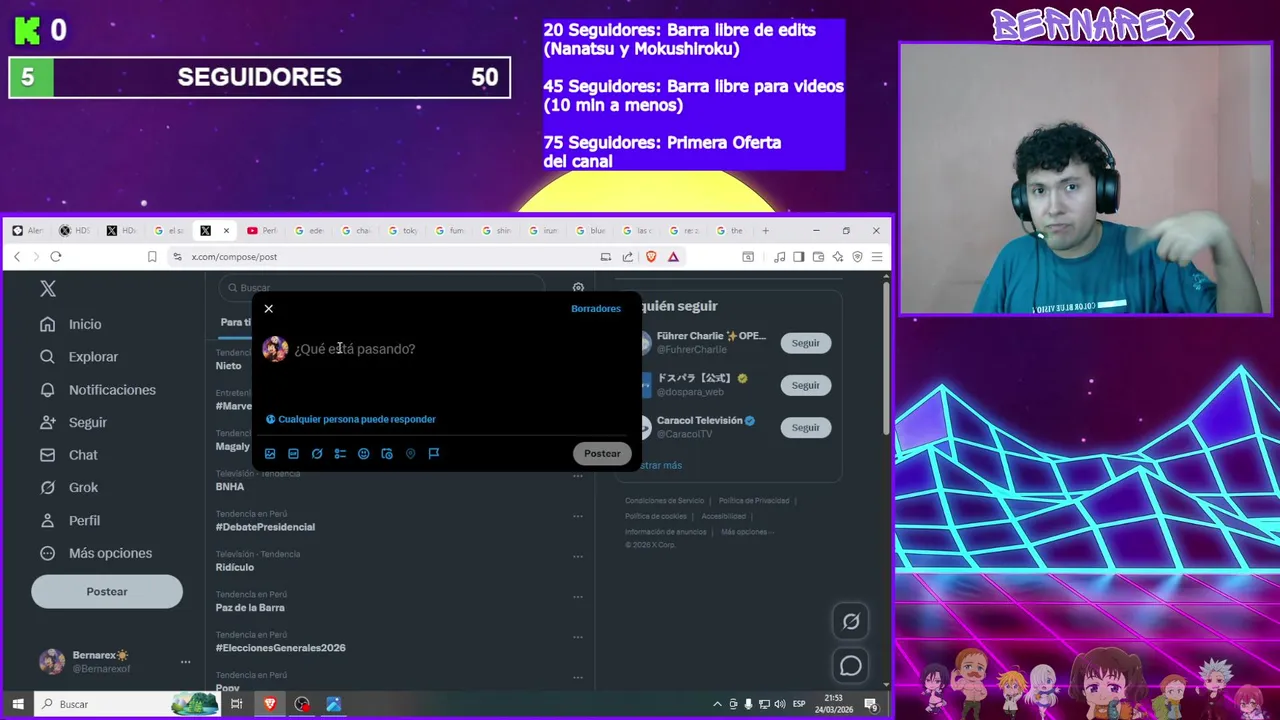Tag a location on the post

[x=410, y=454]
